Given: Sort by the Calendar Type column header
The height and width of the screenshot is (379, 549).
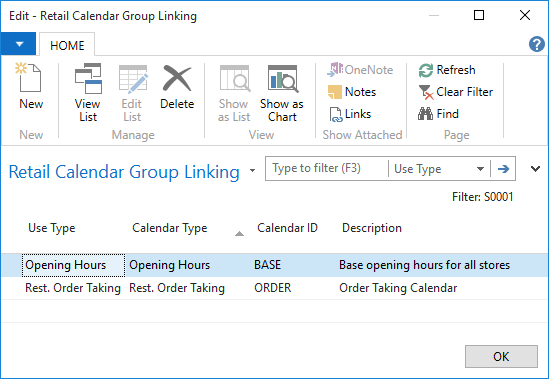Looking at the screenshot, I should point(169,228).
